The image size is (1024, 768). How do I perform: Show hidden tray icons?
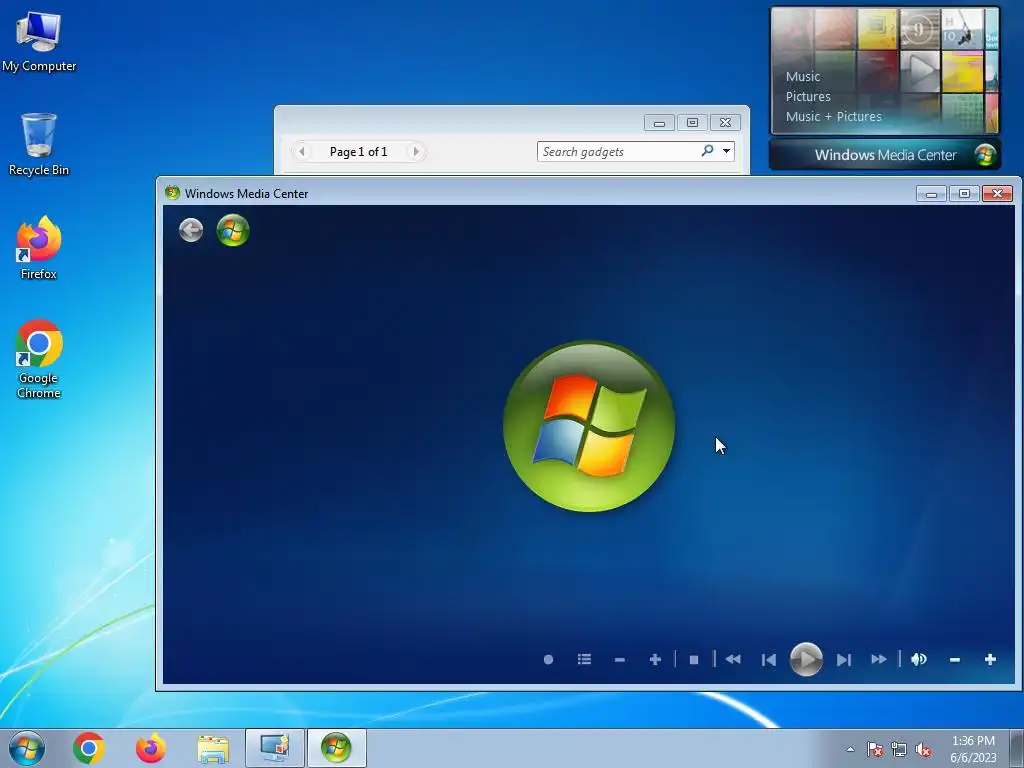850,749
